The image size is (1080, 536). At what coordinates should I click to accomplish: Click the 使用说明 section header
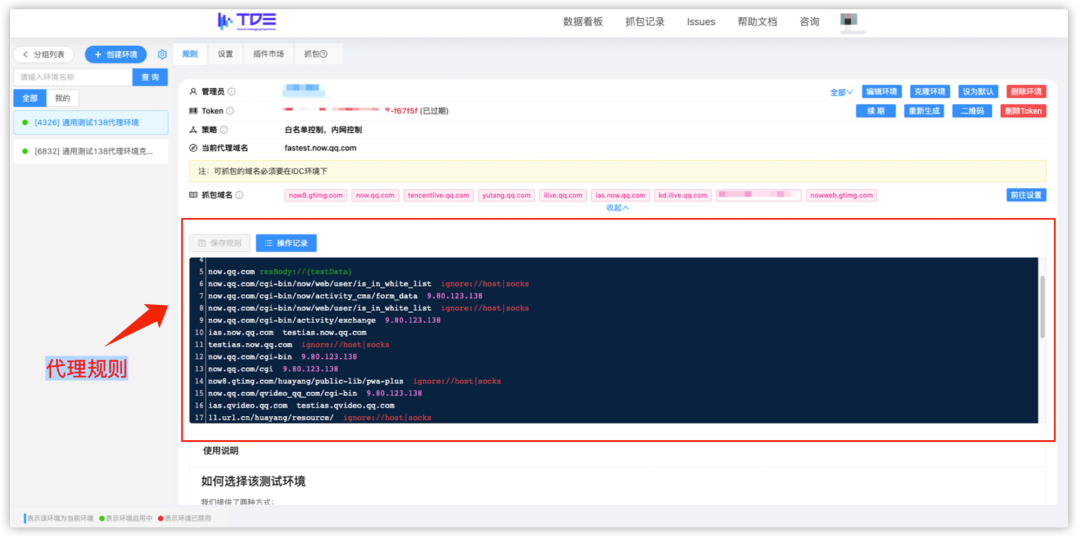(x=220, y=451)
